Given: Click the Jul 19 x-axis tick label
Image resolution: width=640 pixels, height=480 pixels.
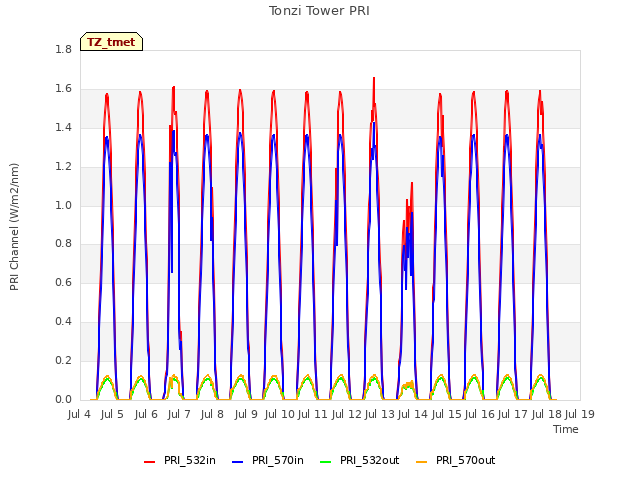Looking at the screenshot, I should click(x=580, y=414).
